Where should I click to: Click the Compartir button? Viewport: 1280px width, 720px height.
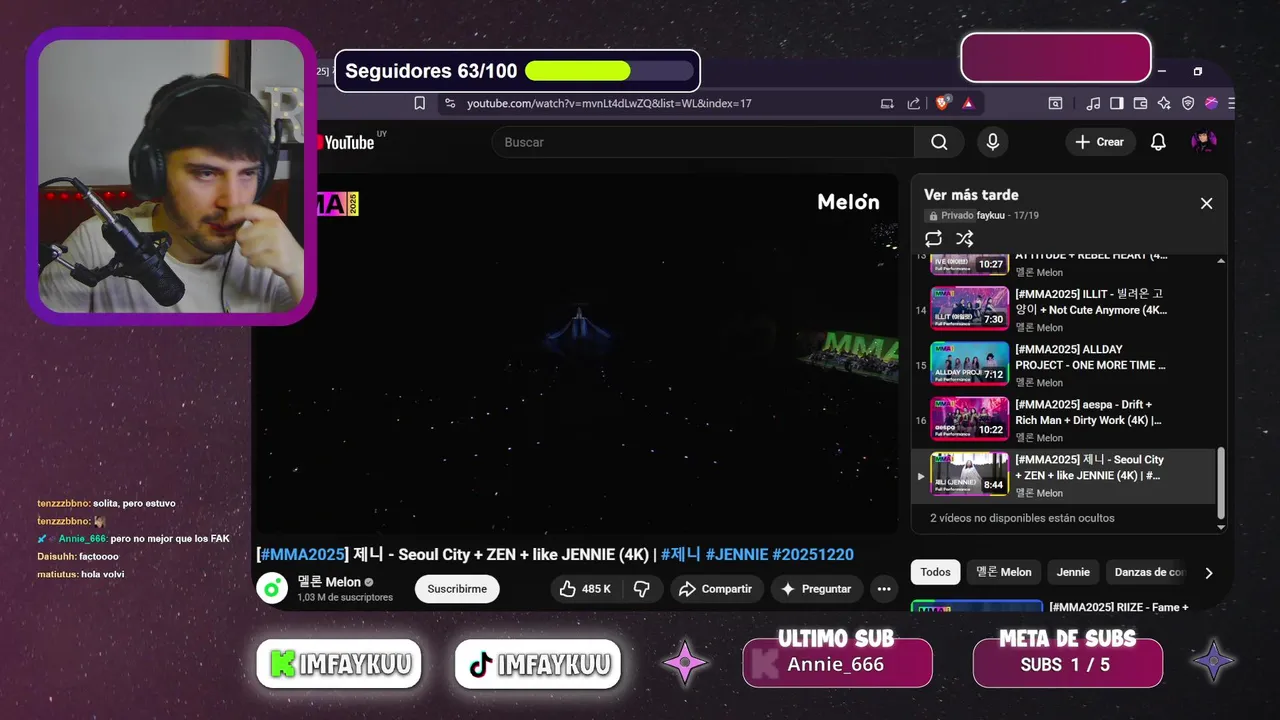pyautogui.click(x=715, y=589)
